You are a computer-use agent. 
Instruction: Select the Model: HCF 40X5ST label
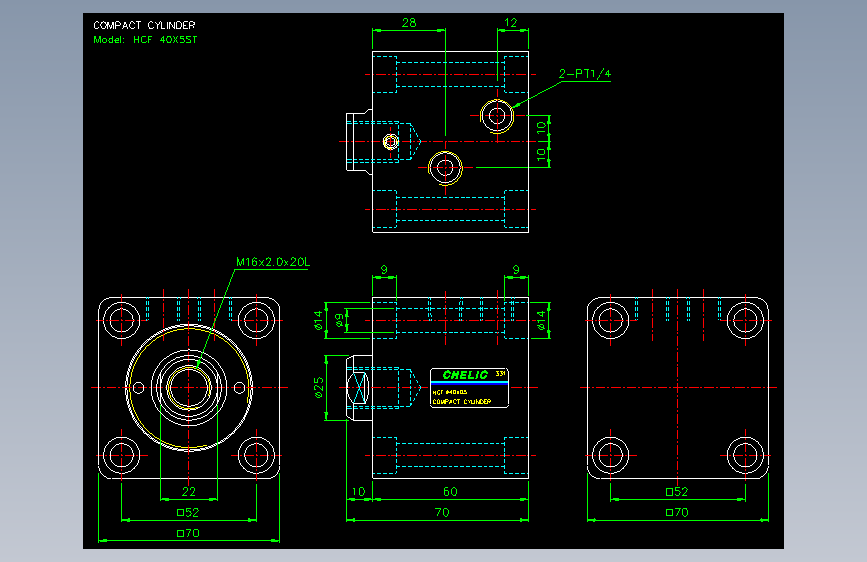coord(145,40)
